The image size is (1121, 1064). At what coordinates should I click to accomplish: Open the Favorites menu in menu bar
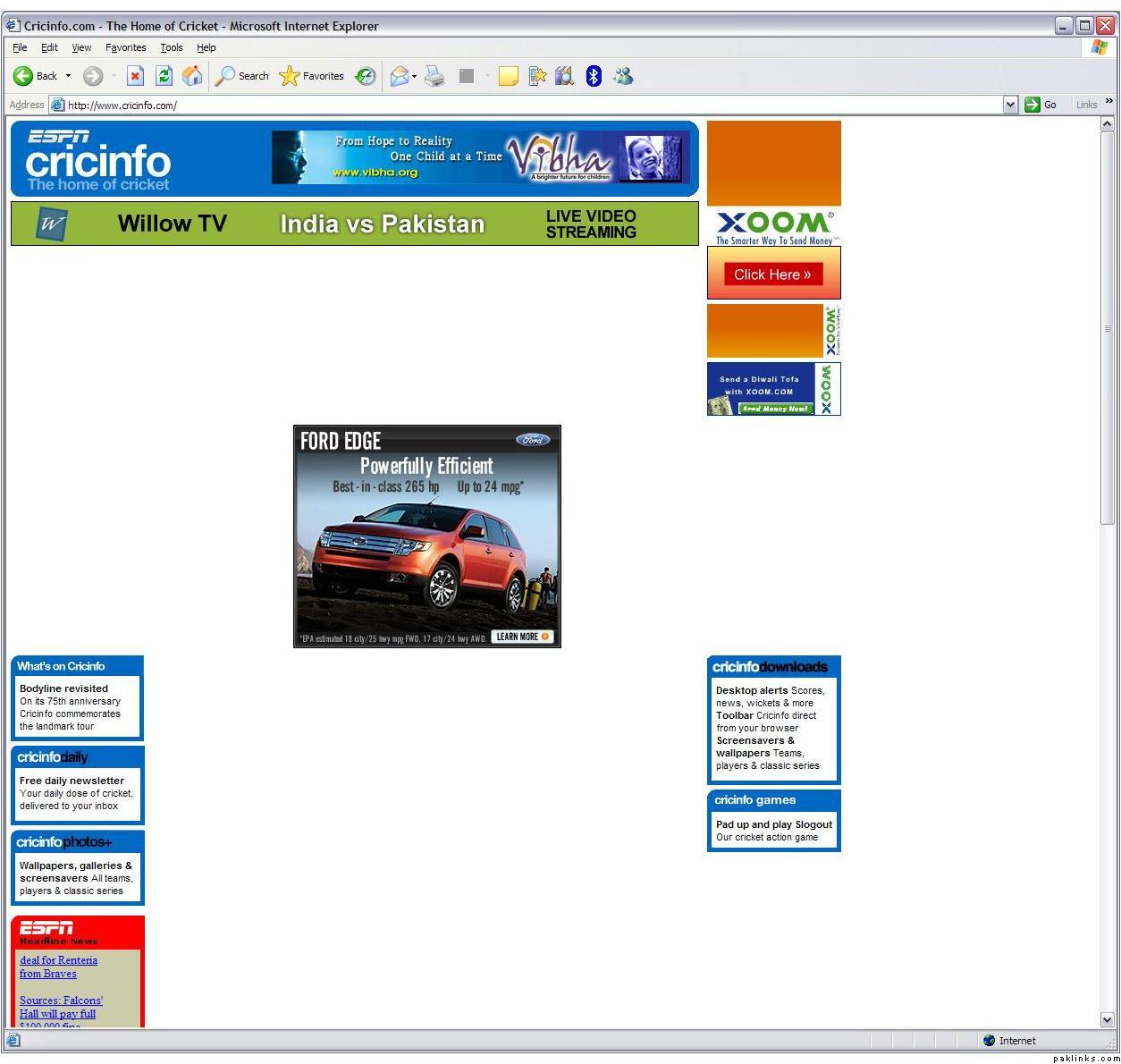(125, 47)
